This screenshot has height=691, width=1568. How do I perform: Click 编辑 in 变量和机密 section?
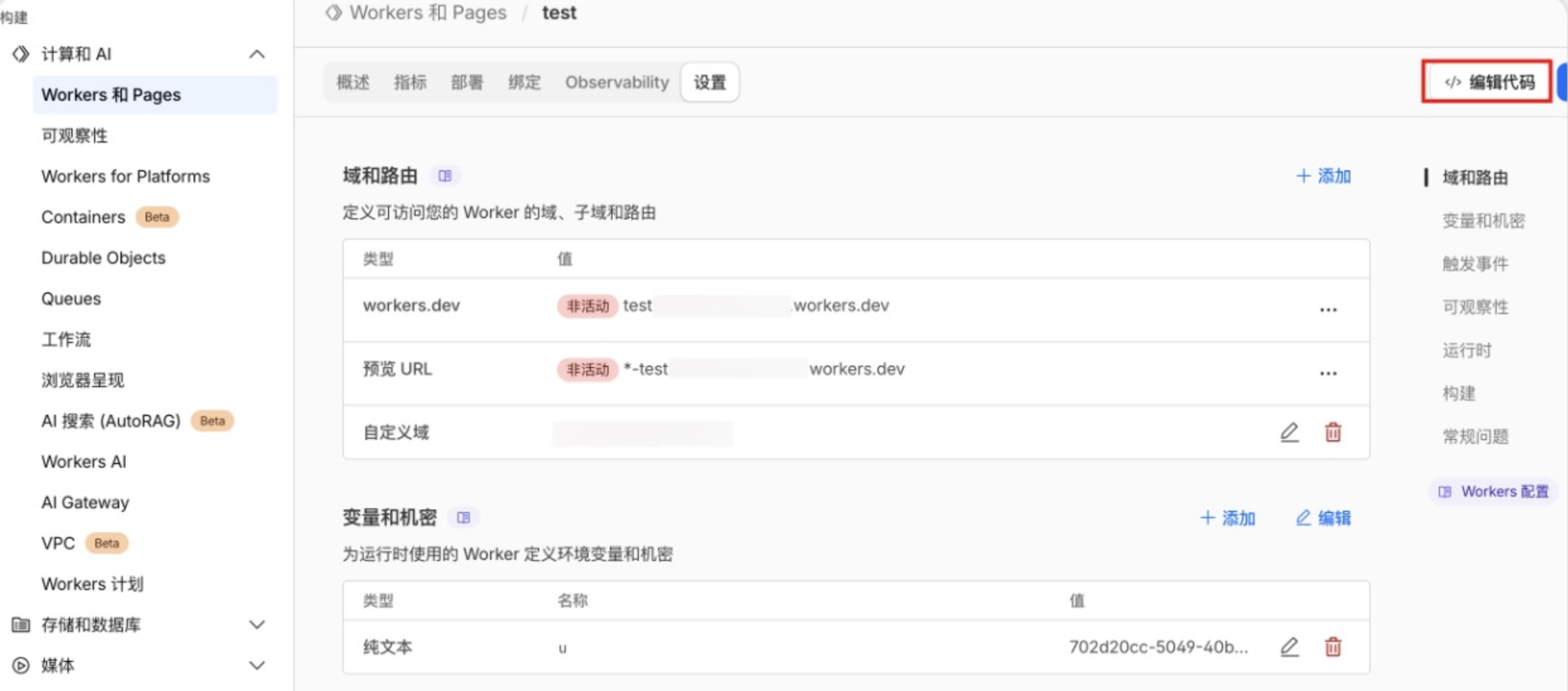click(x=1323, y=518)
